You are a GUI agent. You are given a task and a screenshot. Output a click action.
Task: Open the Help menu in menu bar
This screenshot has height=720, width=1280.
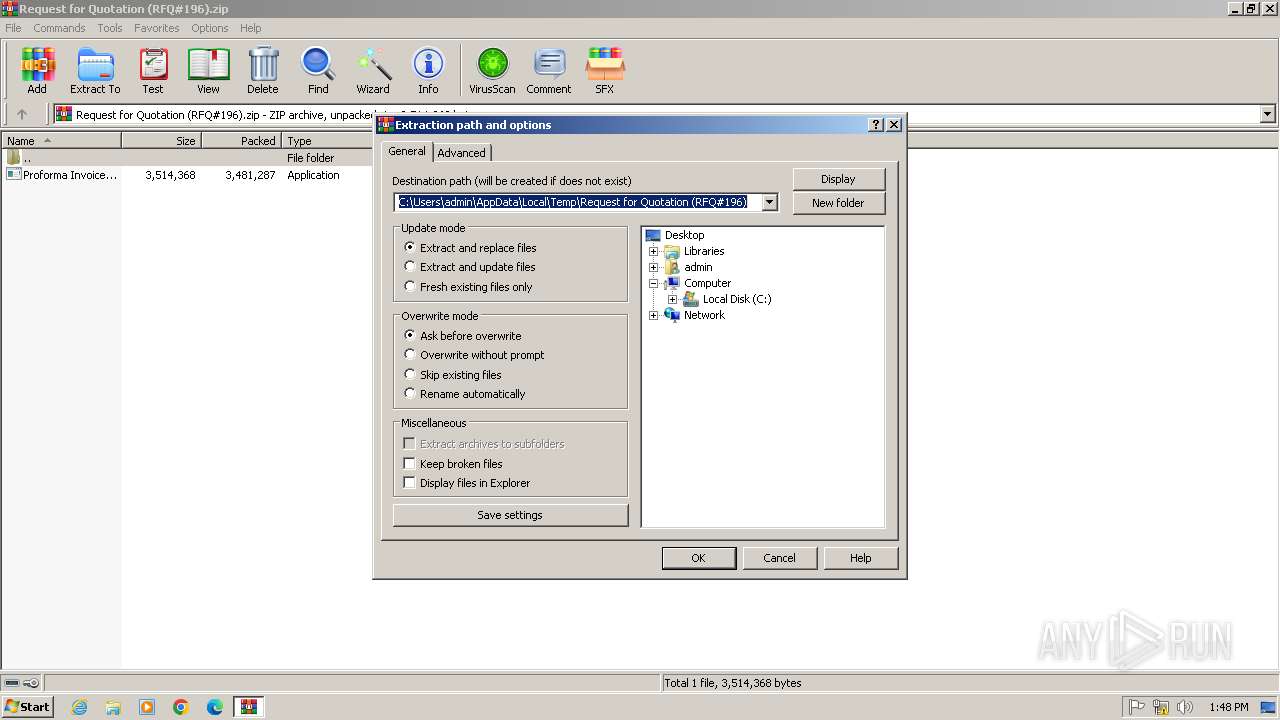pos(251,28)
